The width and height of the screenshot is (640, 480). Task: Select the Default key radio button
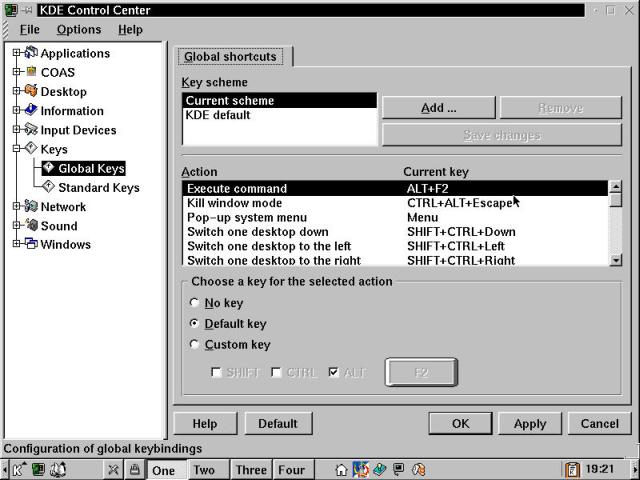(x=194, y=324)
